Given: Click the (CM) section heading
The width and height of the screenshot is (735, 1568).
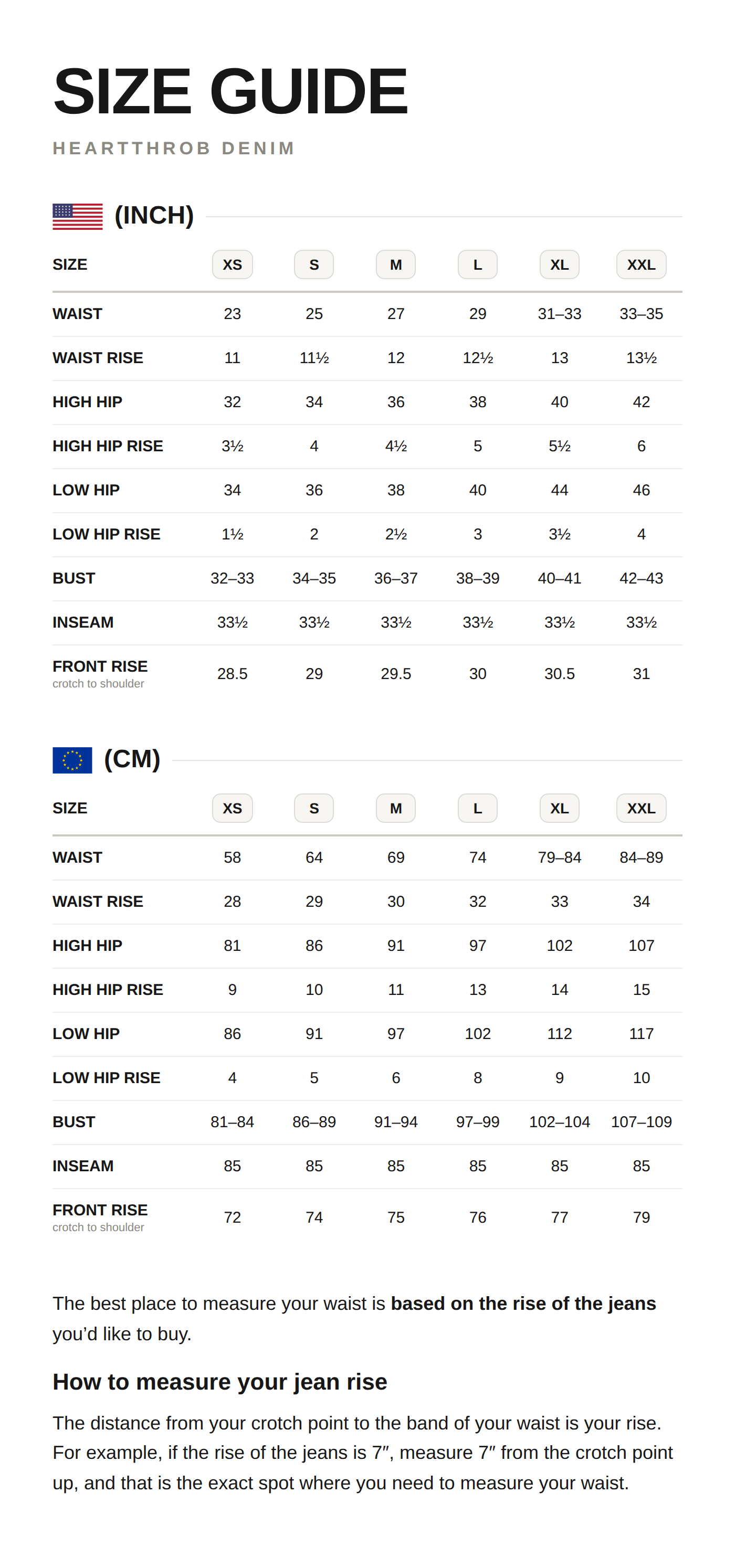Looking at the screenshot, I should (132, 759).
